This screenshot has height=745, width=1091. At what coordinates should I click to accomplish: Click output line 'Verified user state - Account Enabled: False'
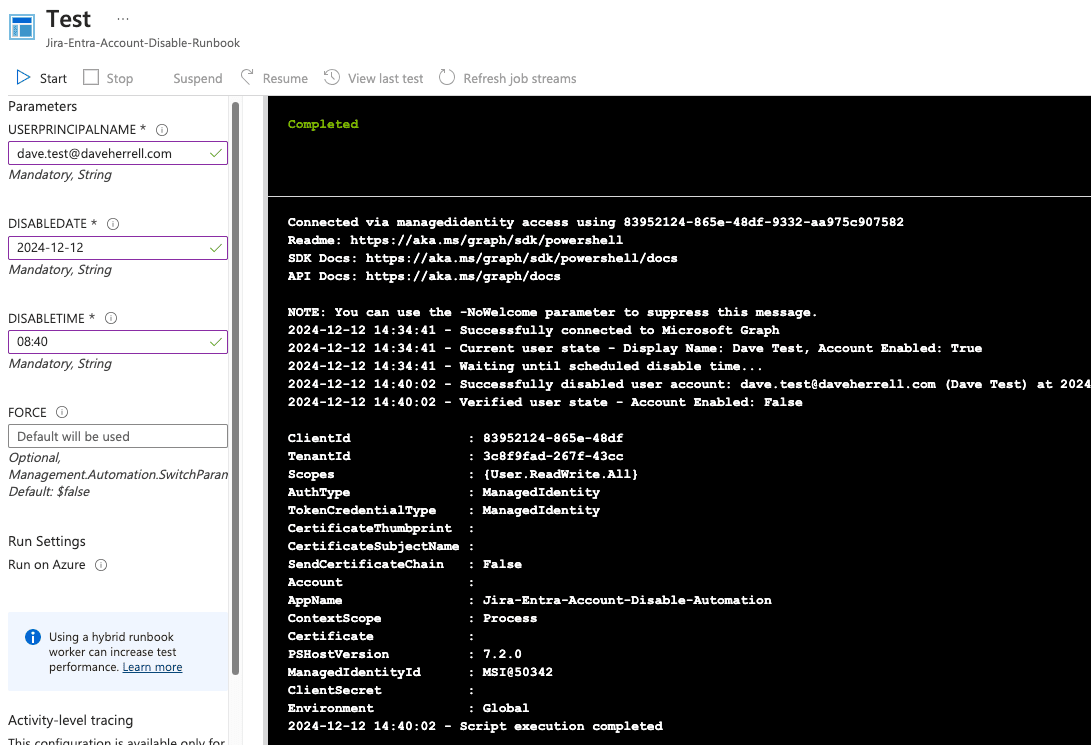click(x=545, y=402)
